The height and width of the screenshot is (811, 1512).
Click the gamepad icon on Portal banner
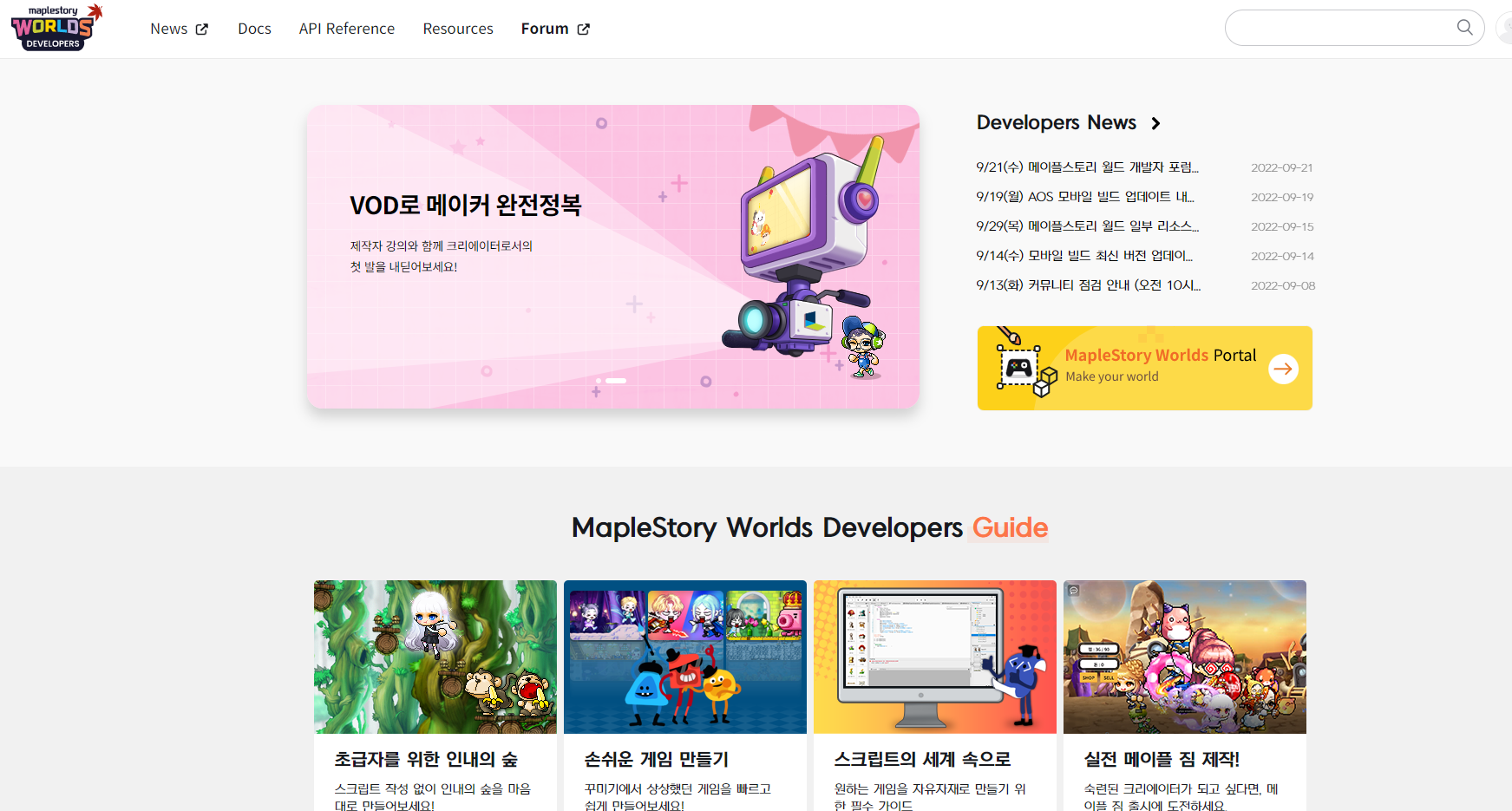click(x=1018, y=367)
